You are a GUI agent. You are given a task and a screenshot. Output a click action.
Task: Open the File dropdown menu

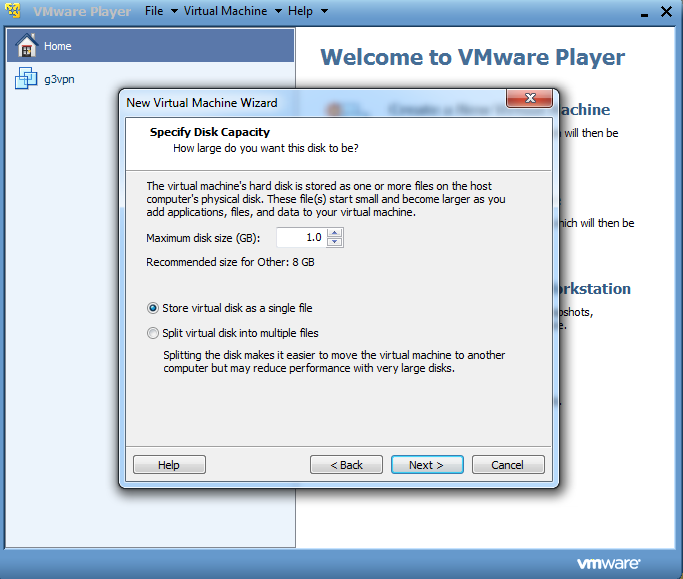coord(160,11)
